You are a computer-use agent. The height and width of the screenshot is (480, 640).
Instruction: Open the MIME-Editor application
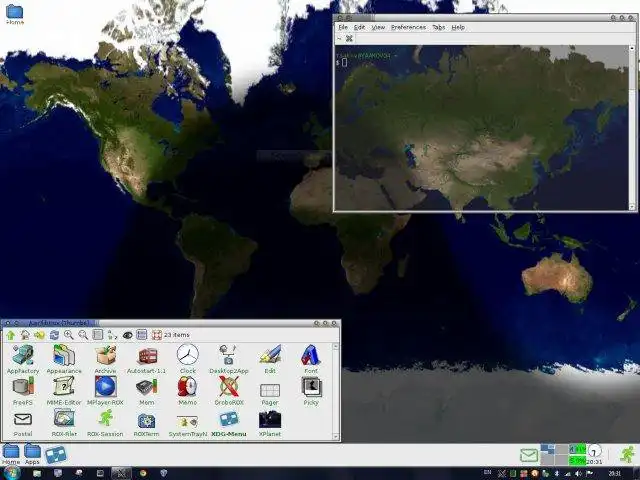[x=64, y=391]
